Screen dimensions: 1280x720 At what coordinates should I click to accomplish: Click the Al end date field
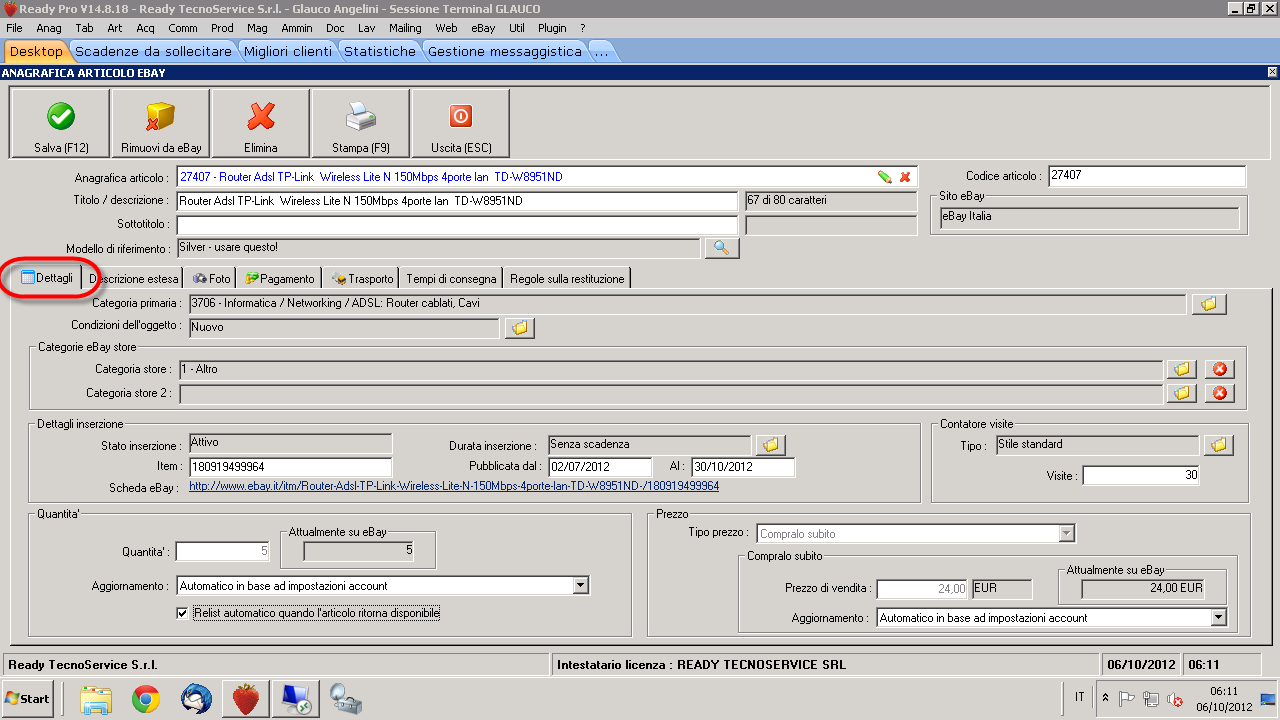point(743,467)
